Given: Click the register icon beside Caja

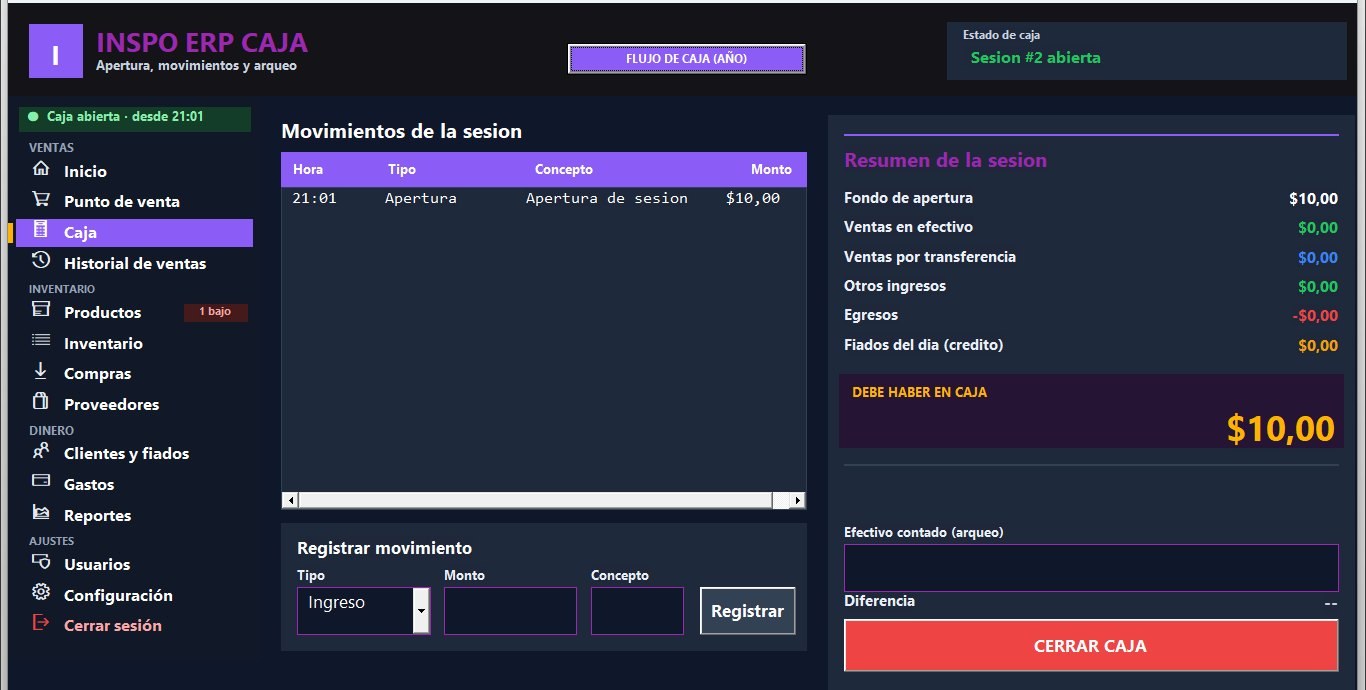Looking at the screenshot, I should pyautogui.click(x=40, y=230).
